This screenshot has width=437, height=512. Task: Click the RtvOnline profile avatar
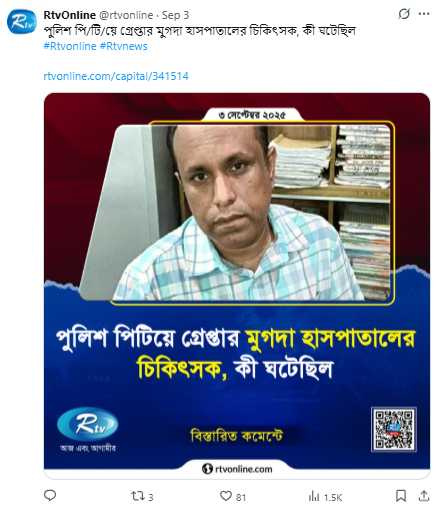tap(21, 22)
